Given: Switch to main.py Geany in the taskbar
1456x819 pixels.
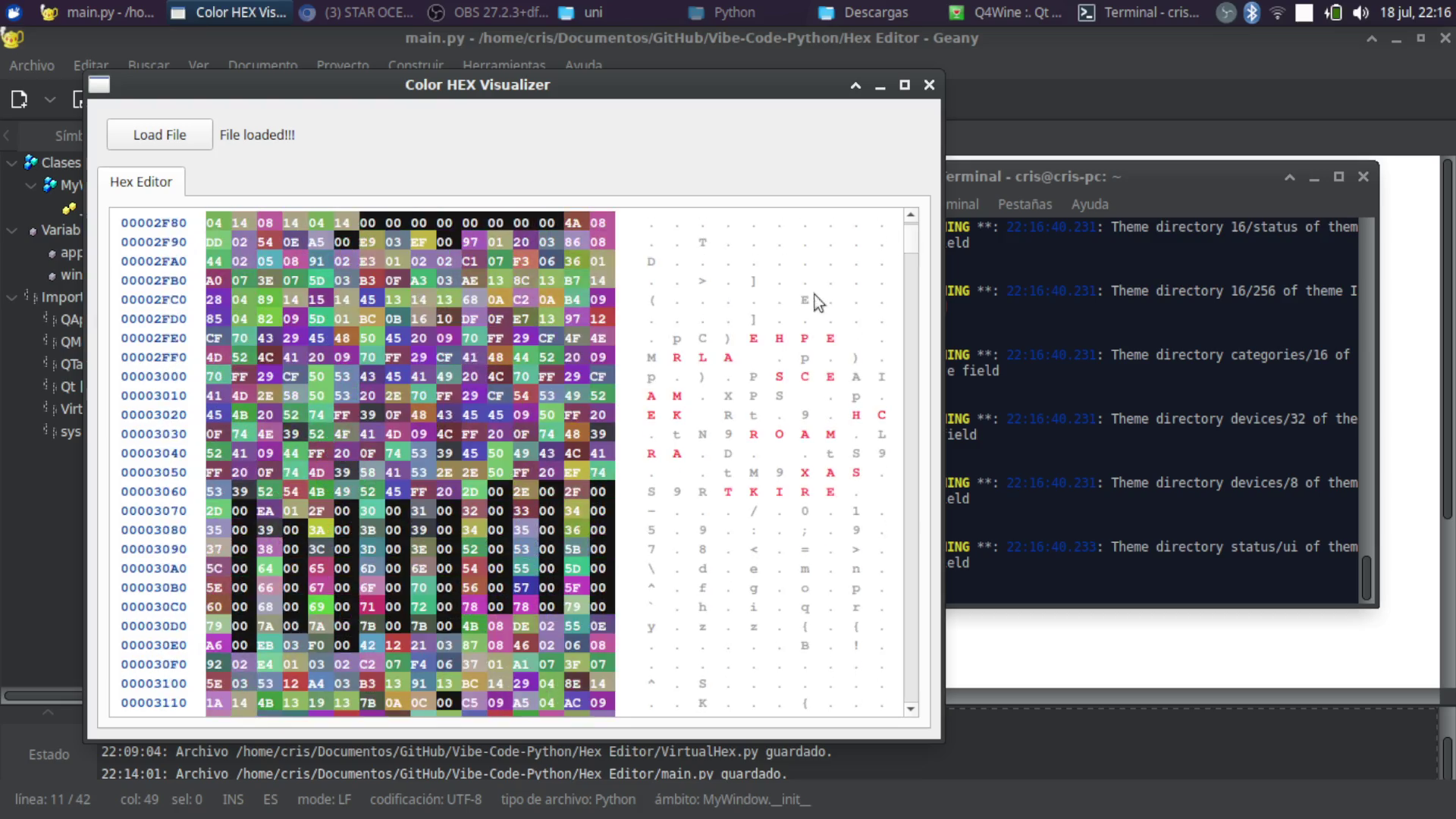Looking at the screenshot, I should click(97, 12).
